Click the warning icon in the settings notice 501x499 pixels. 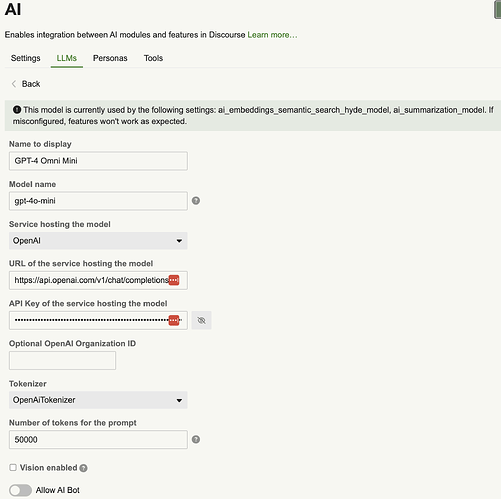coord(17,110)
